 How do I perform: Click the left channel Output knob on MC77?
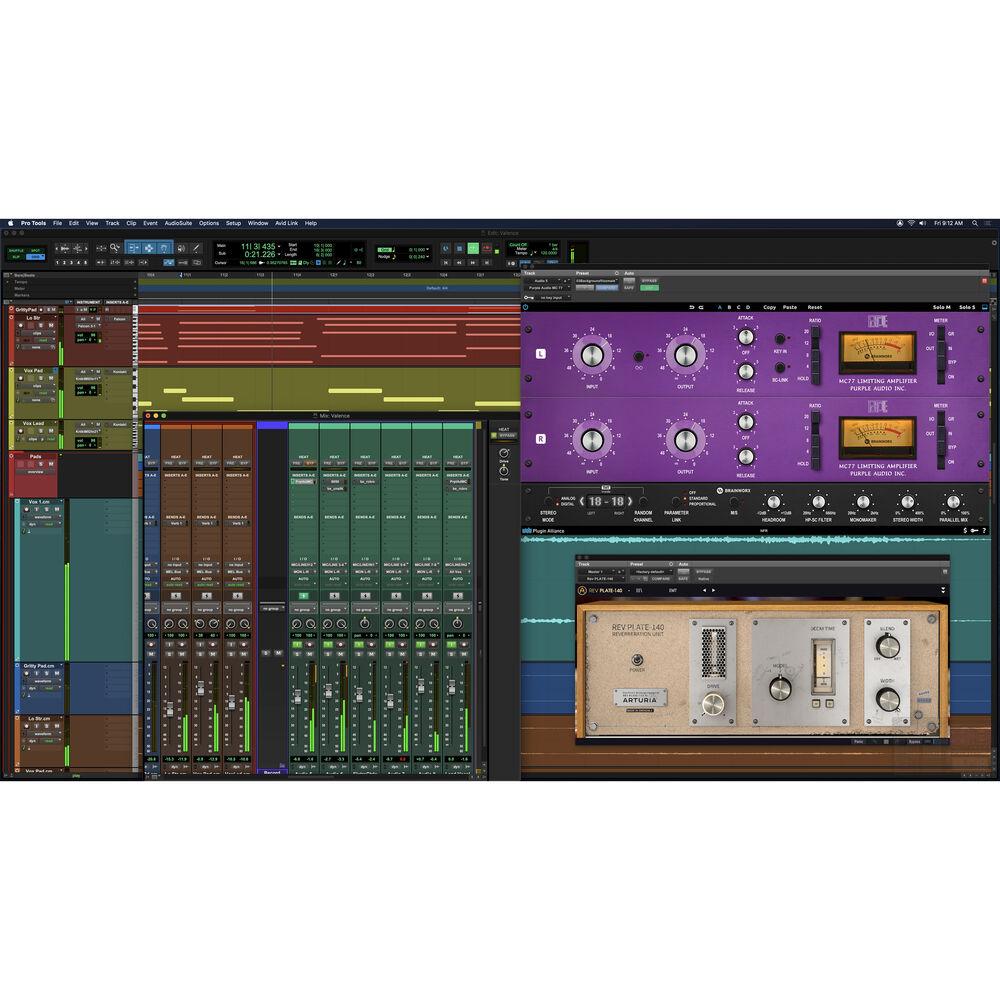coord(686,355)
